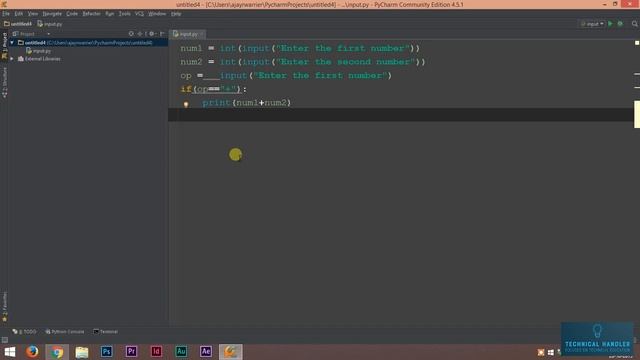Click the num1 variable on the first line

[191, 48]
